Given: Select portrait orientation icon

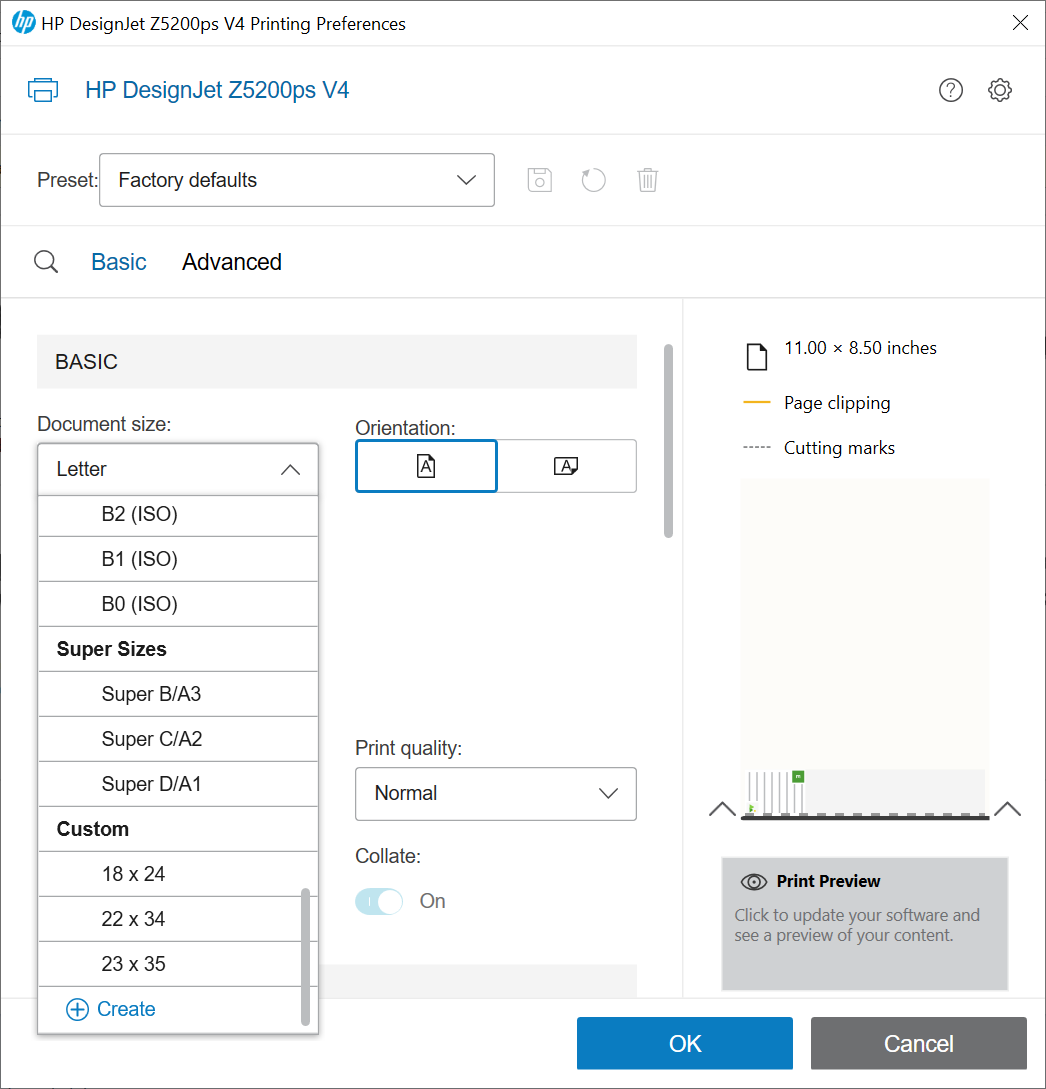Looking at the screenshot, I should click(x=426, y=466).
